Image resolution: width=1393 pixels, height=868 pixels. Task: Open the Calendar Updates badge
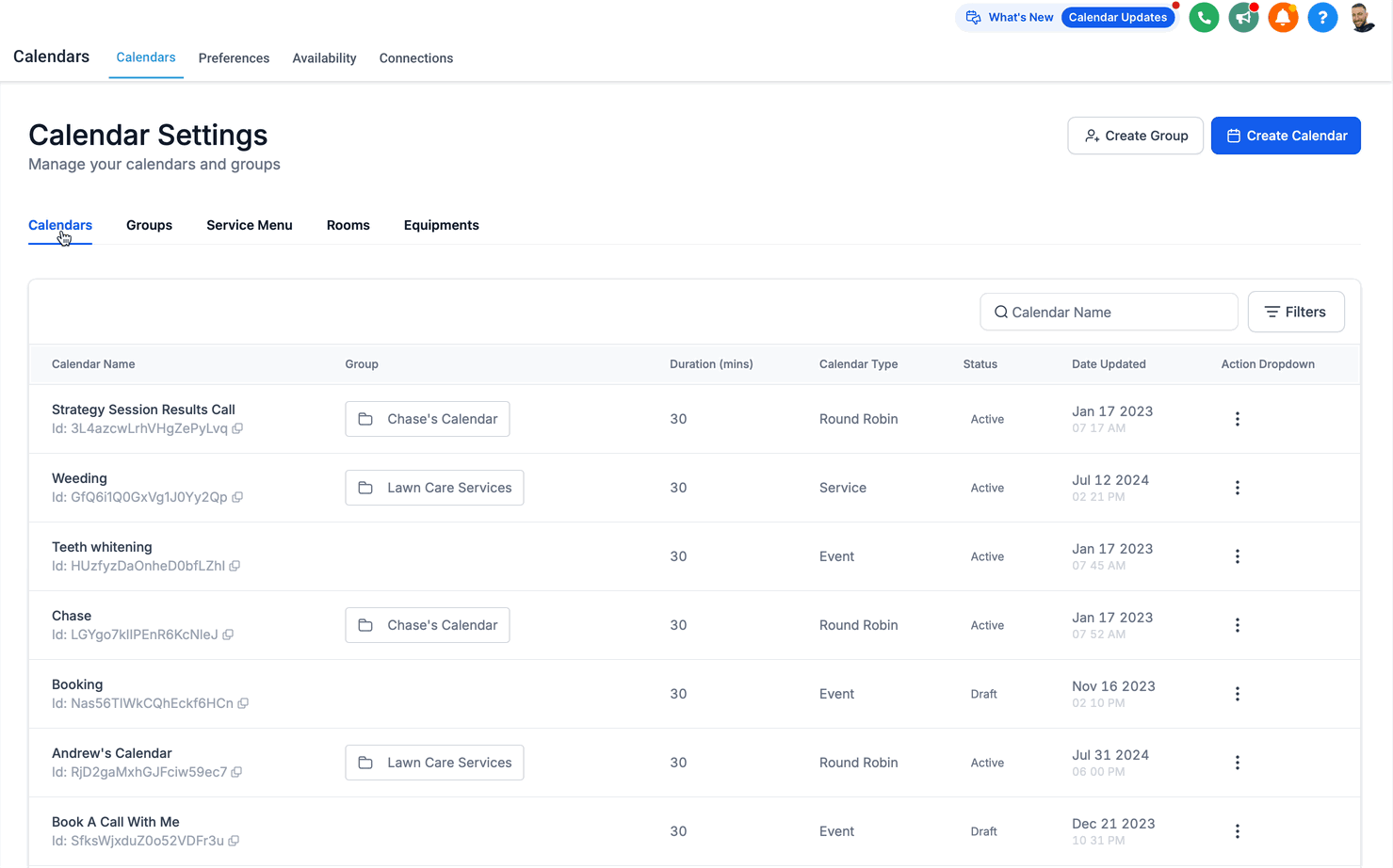pos(1118,17)
